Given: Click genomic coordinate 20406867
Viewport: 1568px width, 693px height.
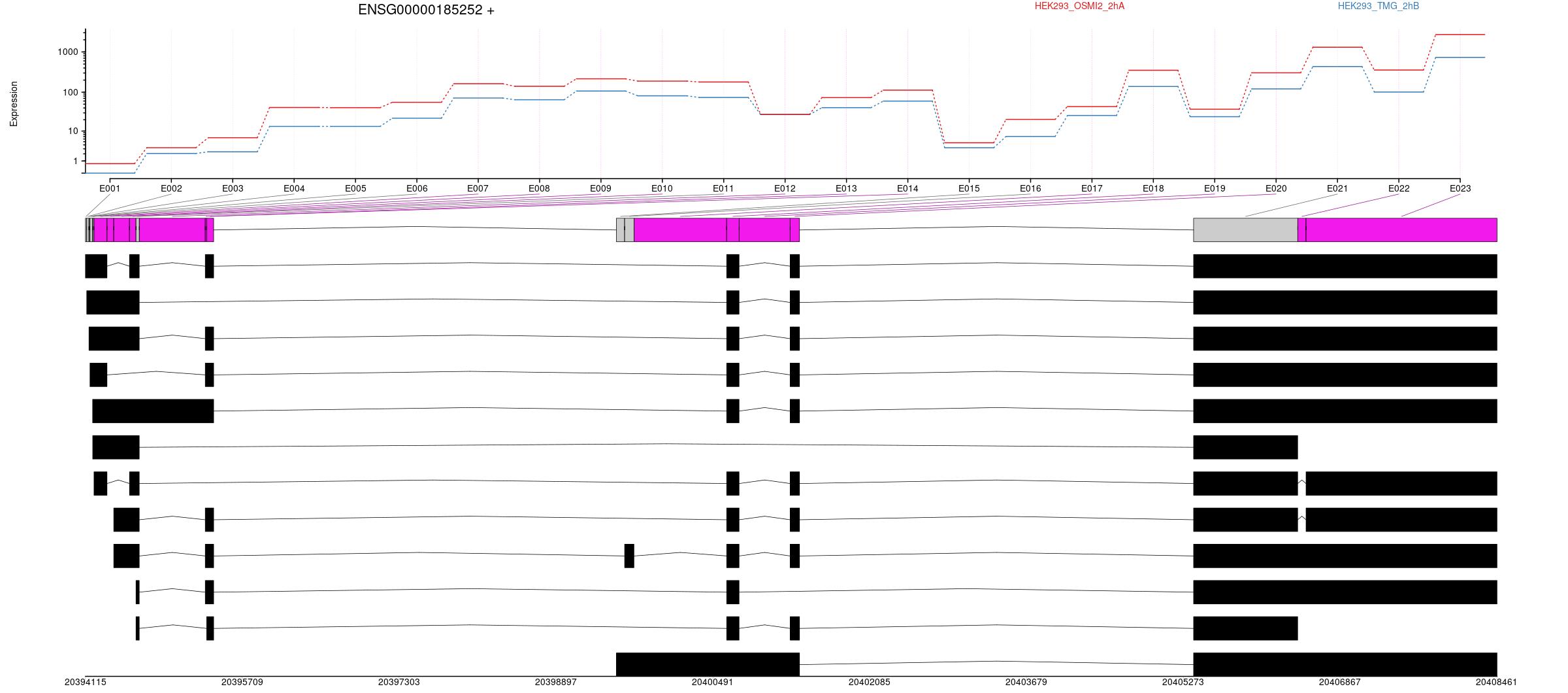Looking at the screenshot, I should [1339, 682].
